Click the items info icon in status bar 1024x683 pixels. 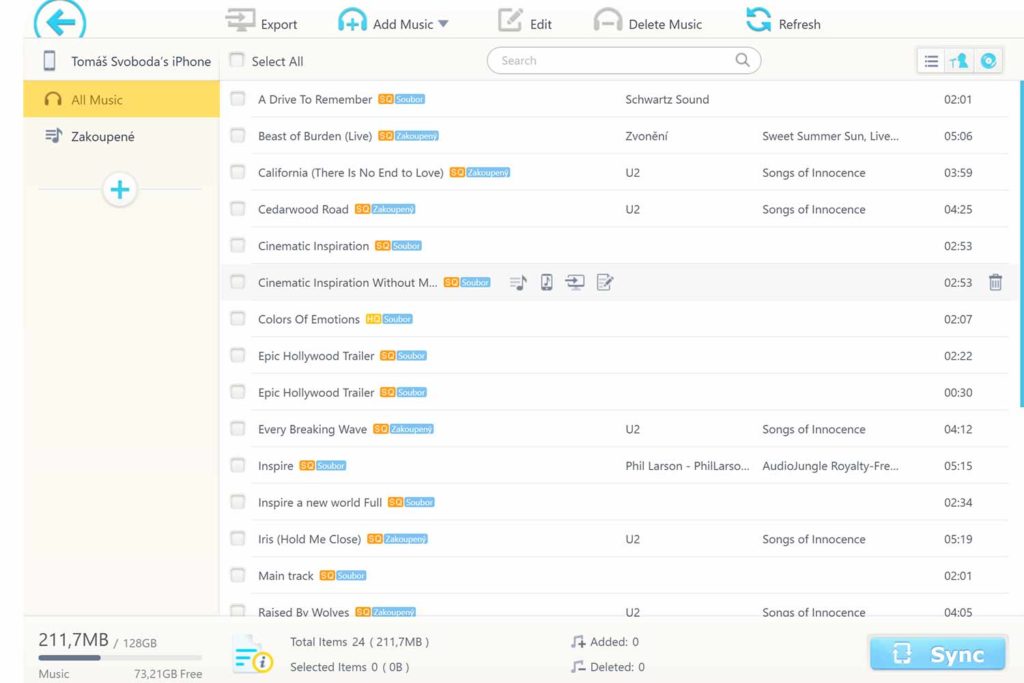[253, 654]
